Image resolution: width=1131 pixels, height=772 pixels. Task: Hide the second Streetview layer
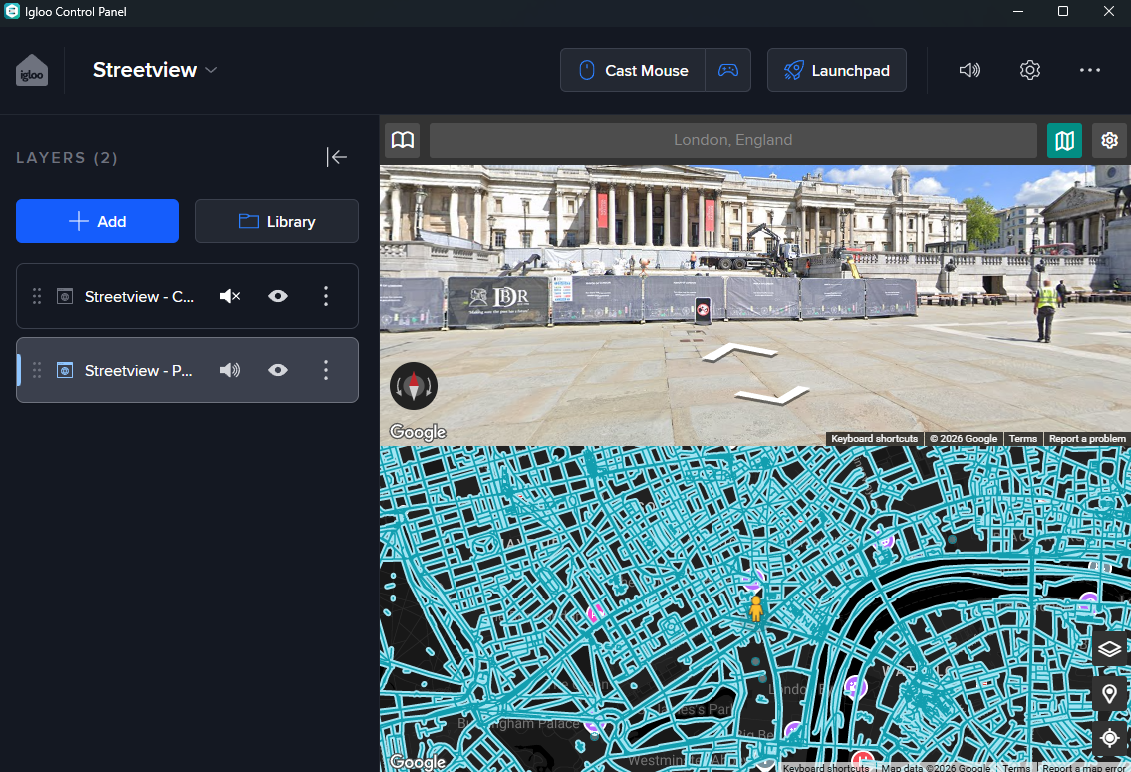(278, 370)
